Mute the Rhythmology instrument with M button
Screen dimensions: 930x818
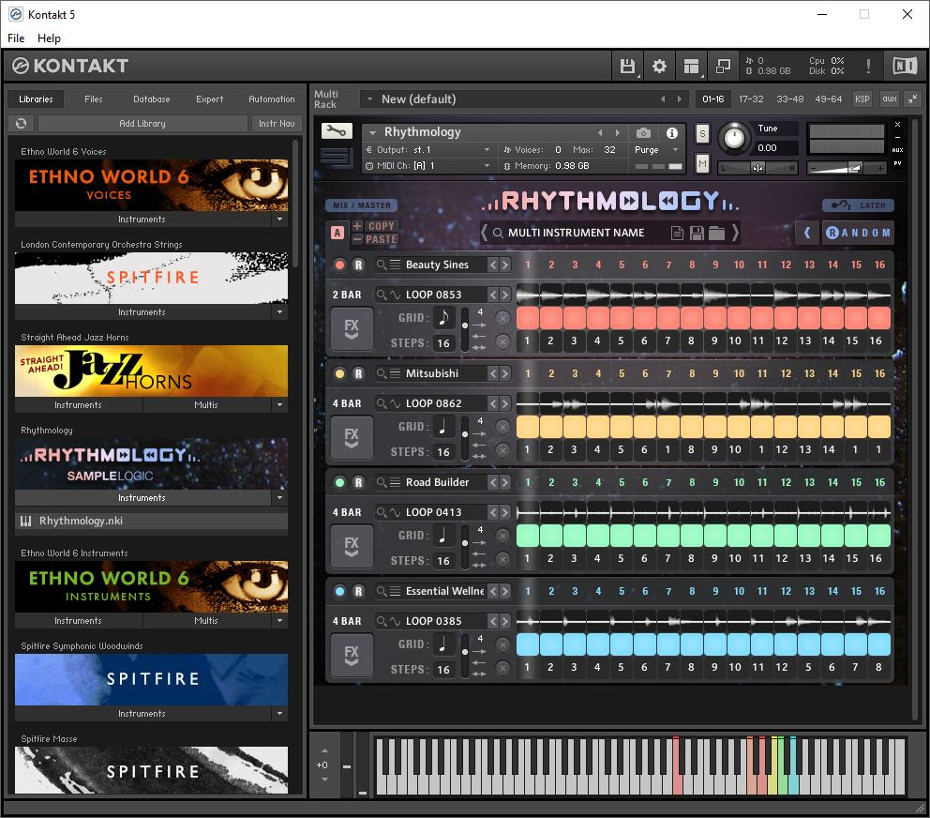click(x=702, y=163)
